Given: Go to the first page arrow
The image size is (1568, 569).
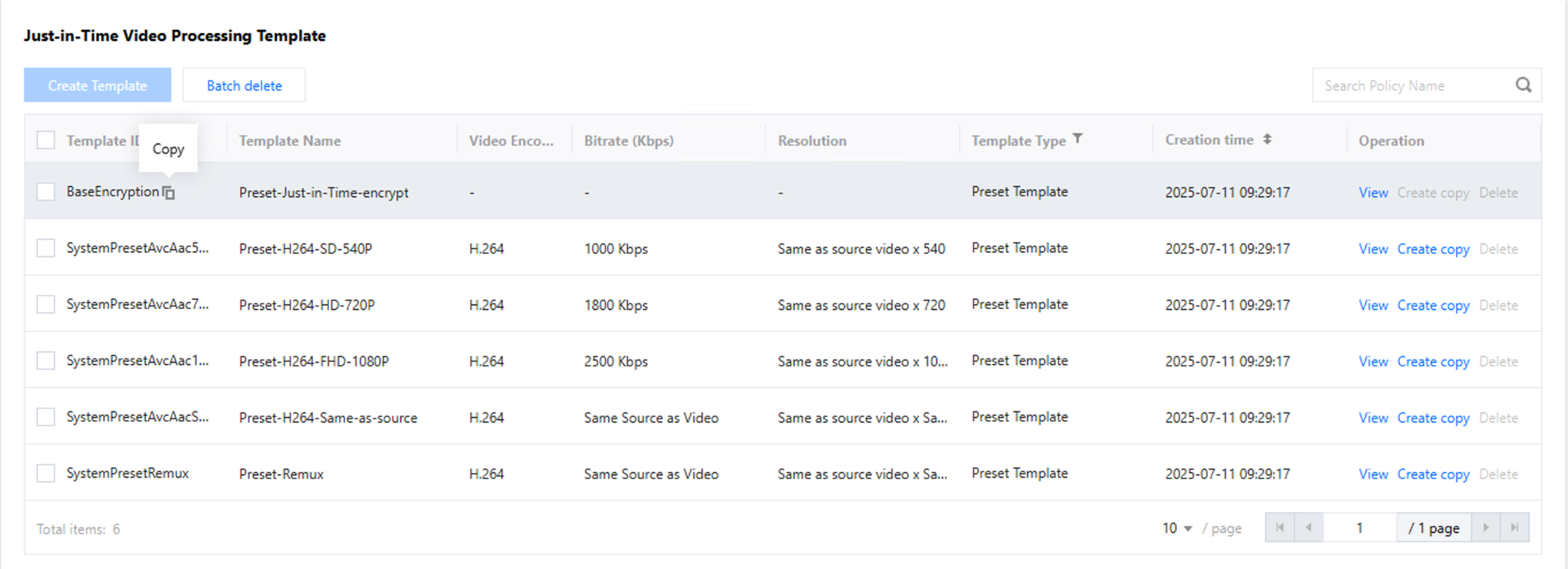Looking at the screenshot, I should click(x=1279, y=527).
